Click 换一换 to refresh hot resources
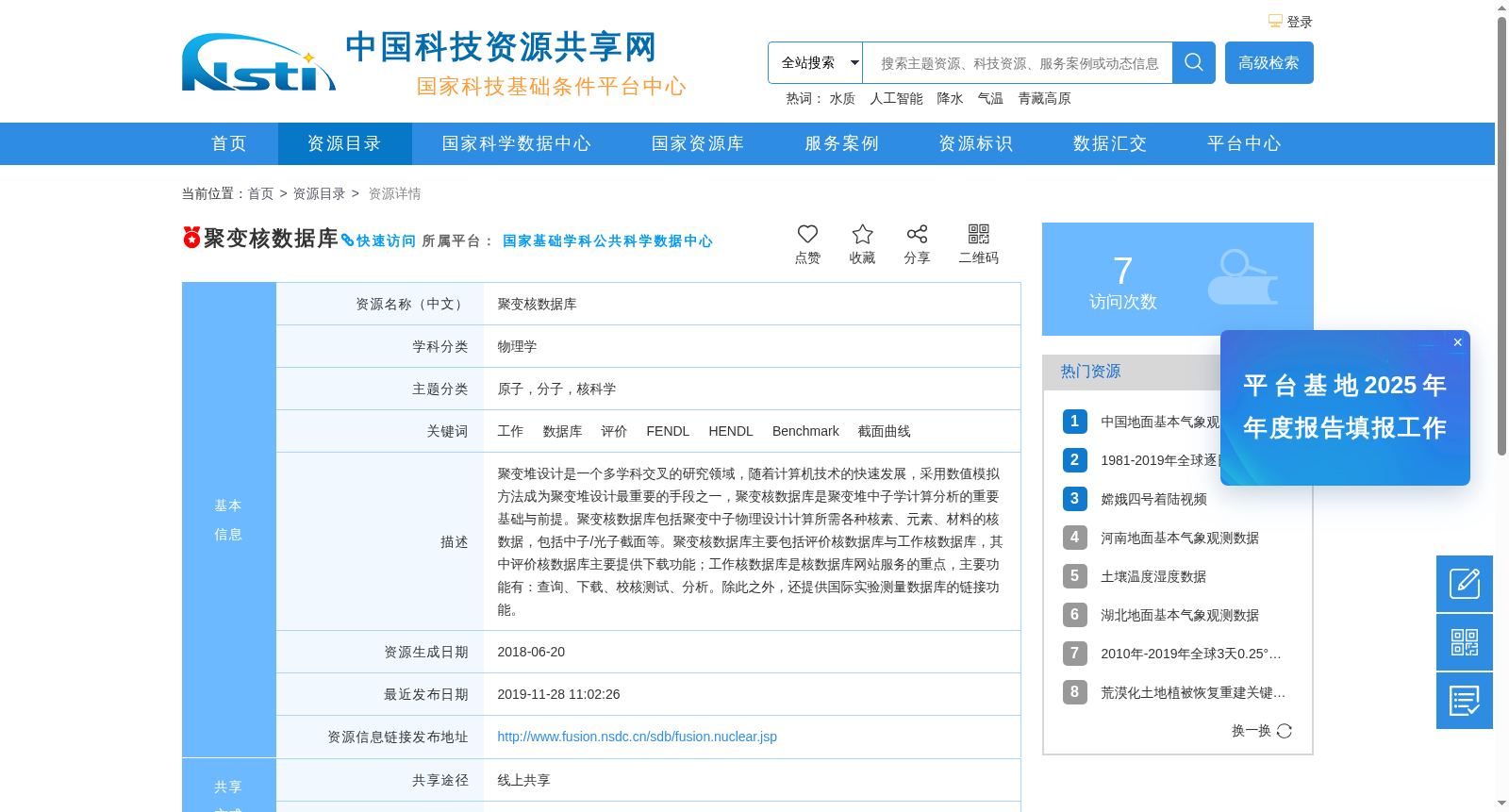Viewport: 1509px width, 812px height. coord(1252,731)
